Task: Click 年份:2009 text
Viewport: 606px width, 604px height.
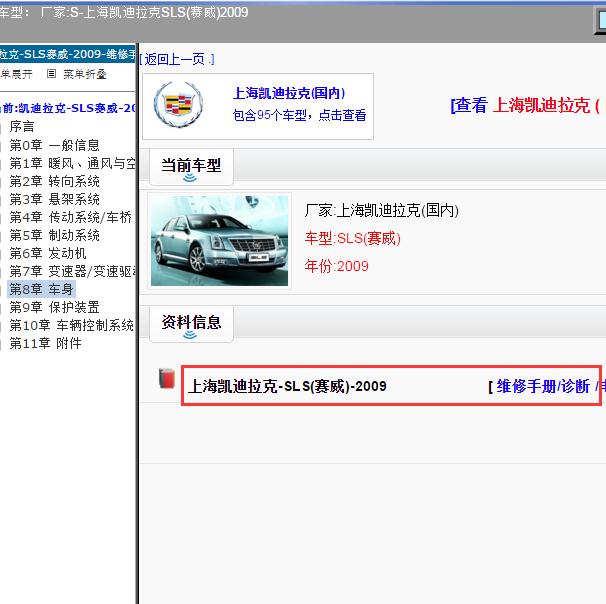Action: 337,266
